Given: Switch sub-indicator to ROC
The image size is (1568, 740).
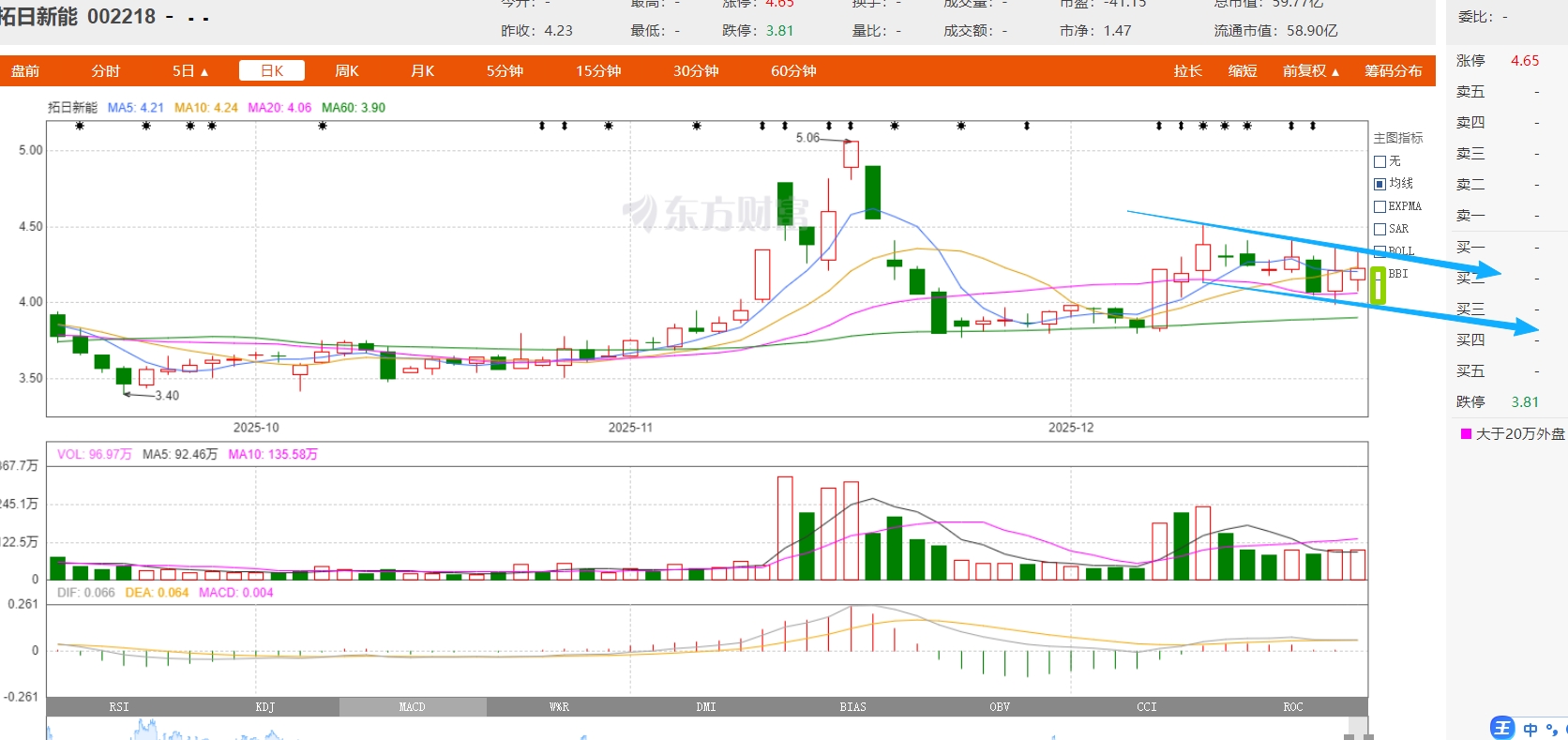Looking at the screenshot, I should pos(1293,707).
